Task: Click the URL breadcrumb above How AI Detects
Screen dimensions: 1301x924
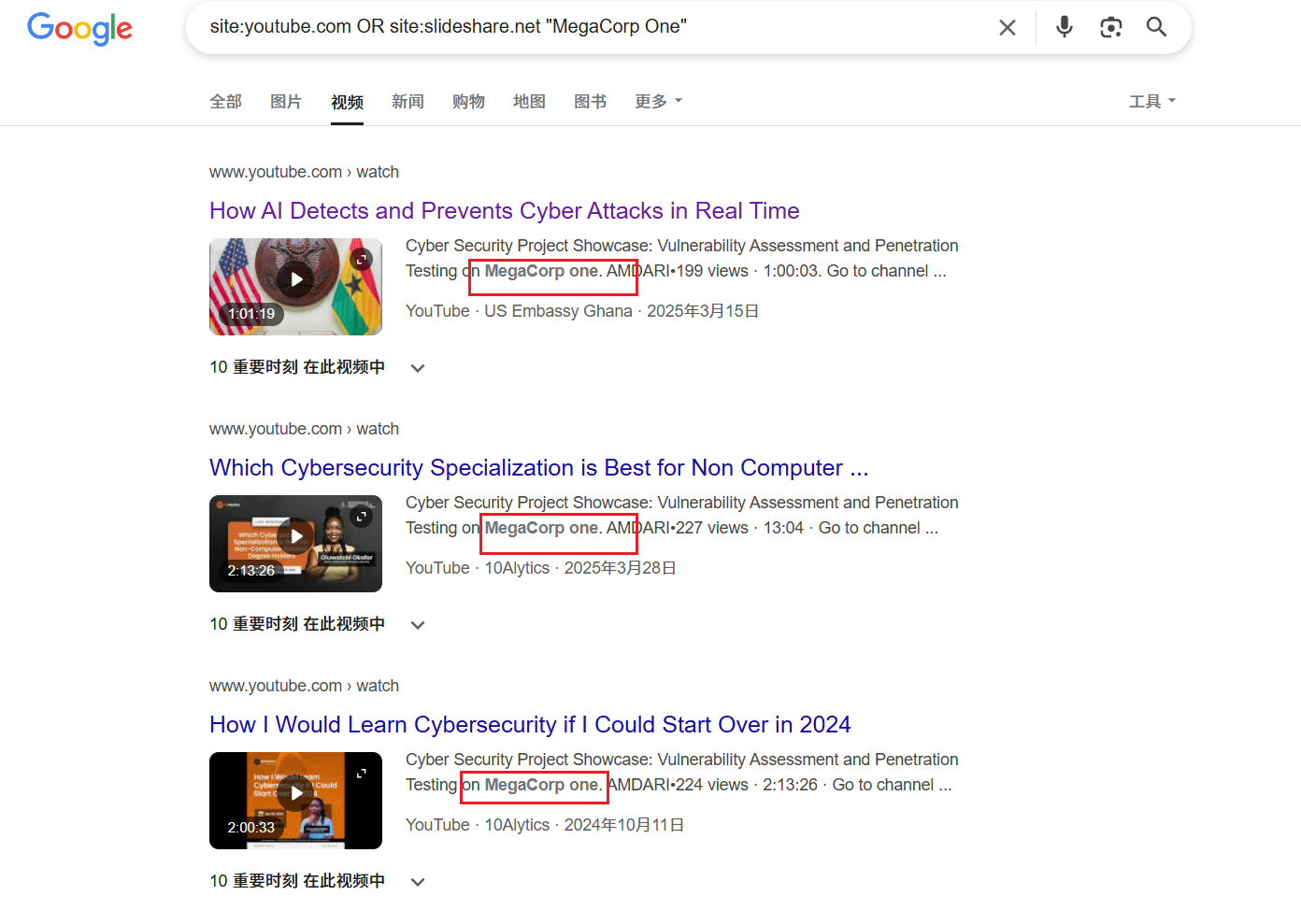Action: click(x=304, y=172)
